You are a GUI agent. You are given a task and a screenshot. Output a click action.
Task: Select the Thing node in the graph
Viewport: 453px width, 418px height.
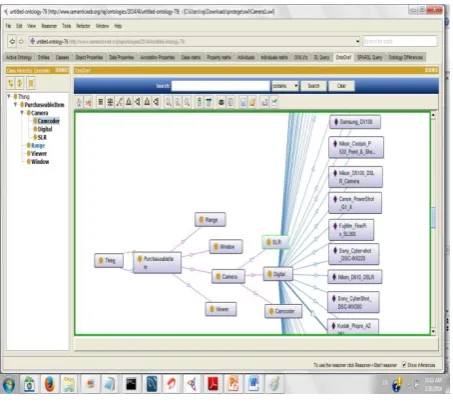(x=109, y=260)
